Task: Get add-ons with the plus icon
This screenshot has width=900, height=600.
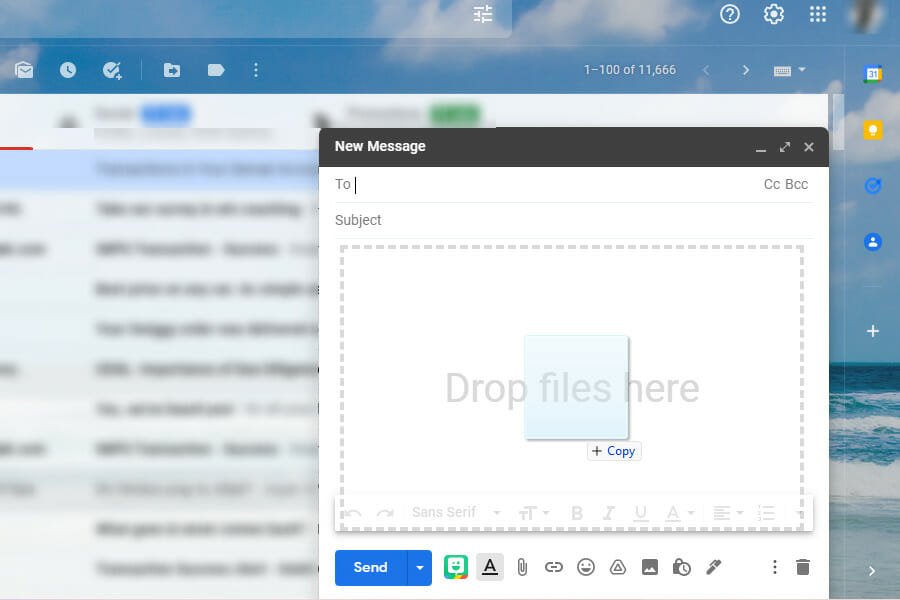Action: point(873,331)
